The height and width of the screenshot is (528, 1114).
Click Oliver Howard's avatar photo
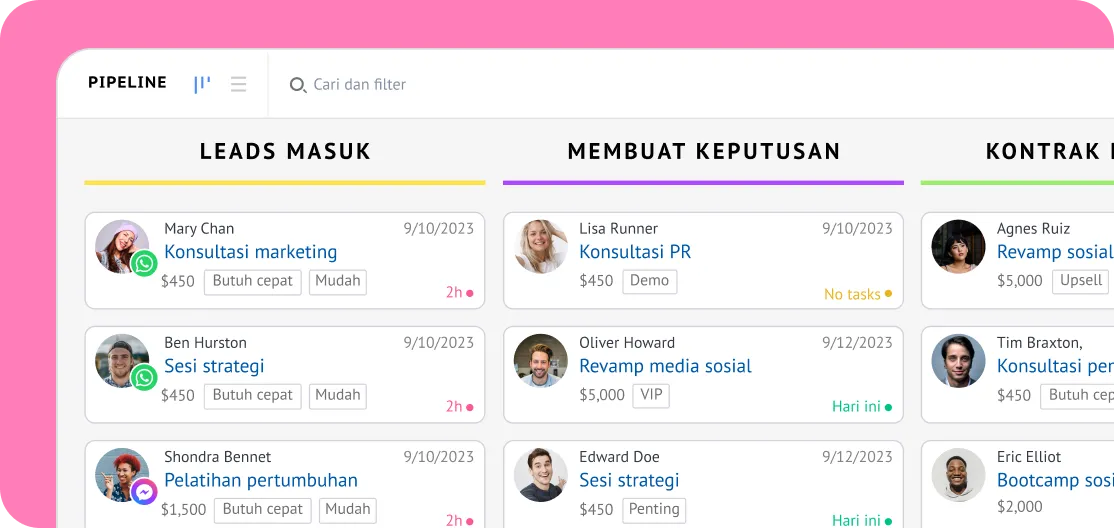click(540, 360)
